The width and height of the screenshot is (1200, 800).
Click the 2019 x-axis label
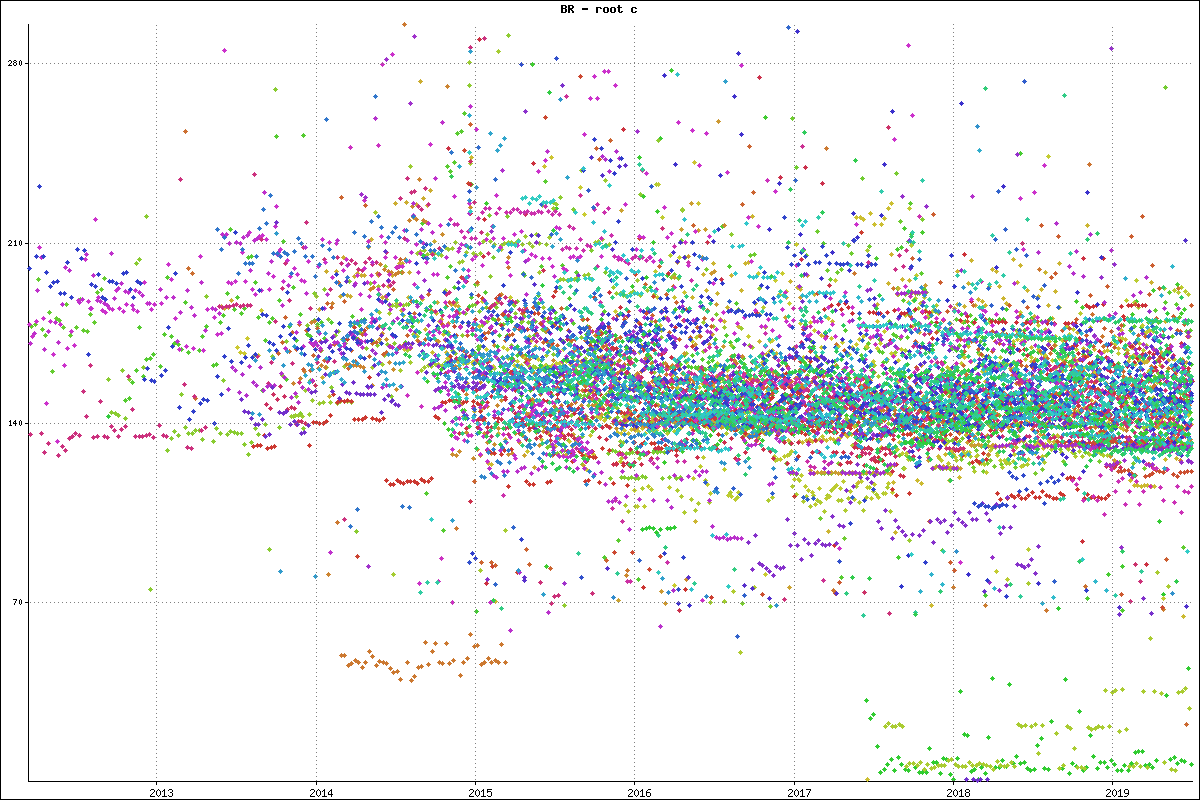[1119, 793]
